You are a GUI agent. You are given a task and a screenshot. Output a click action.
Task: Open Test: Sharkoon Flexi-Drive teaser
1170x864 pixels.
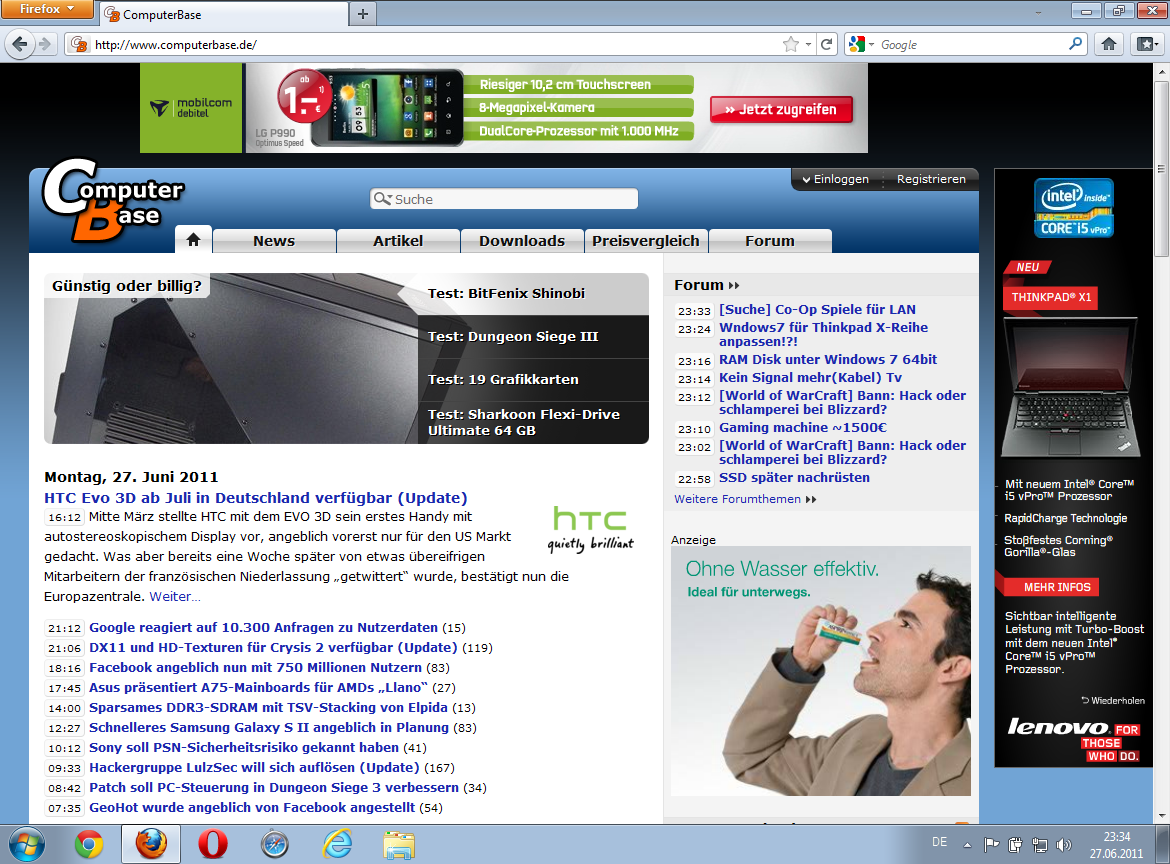click(x=533, y=422)
